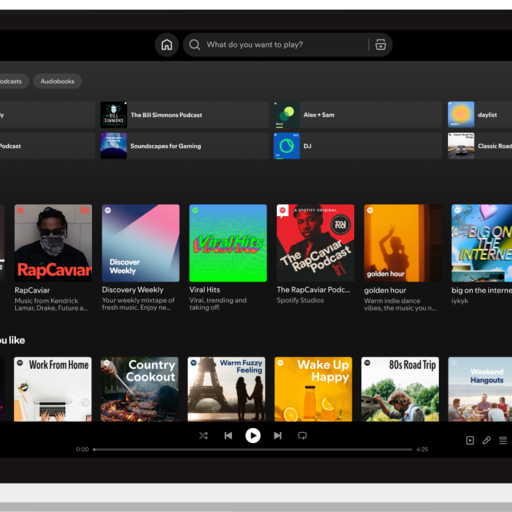Open the Work From Home playlist cover
This screenshot has height=512, width=512.
point(53,389)
